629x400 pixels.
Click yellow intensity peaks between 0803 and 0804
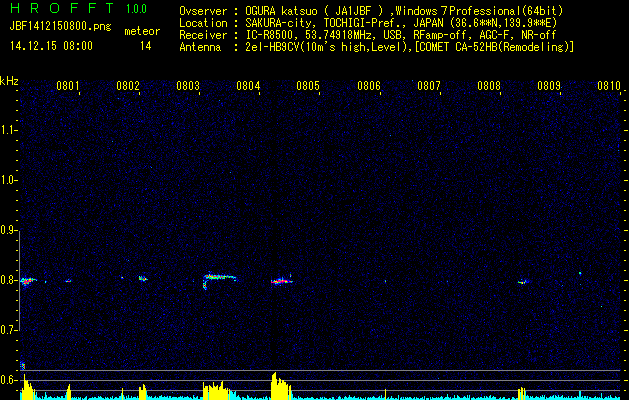click(217, 389)
